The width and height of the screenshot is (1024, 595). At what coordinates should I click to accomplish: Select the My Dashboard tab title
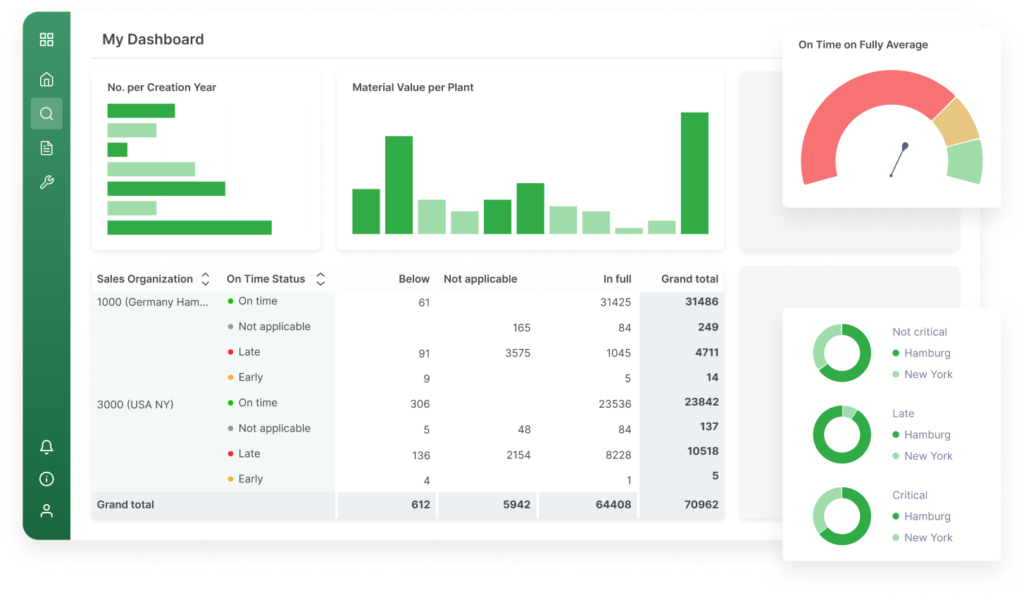[152, 39]
